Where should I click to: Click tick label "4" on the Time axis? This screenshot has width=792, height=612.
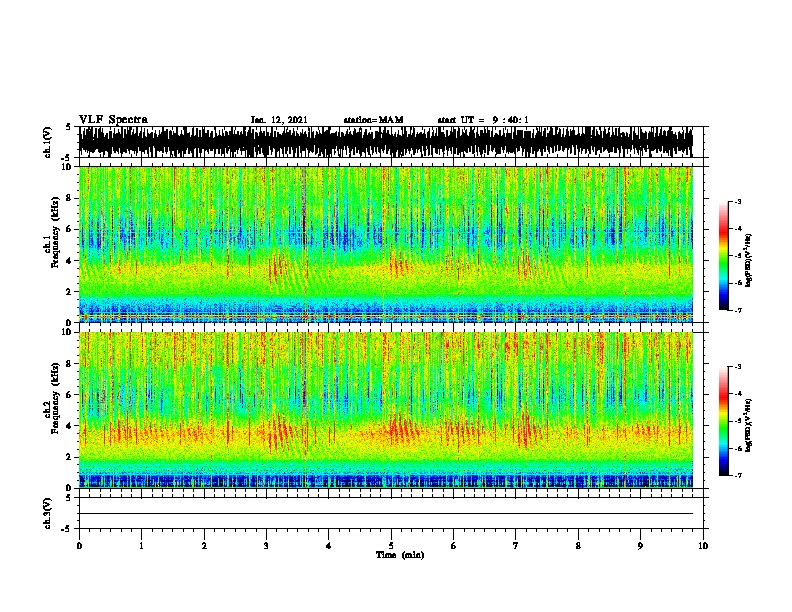(329, 546)
